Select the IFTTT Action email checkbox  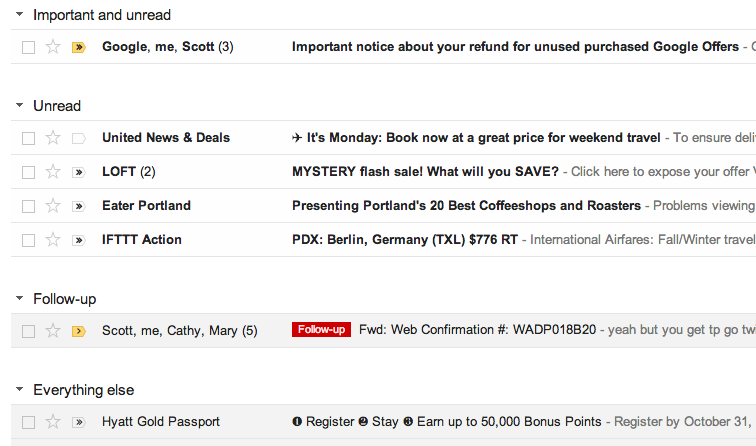point(28,240)
